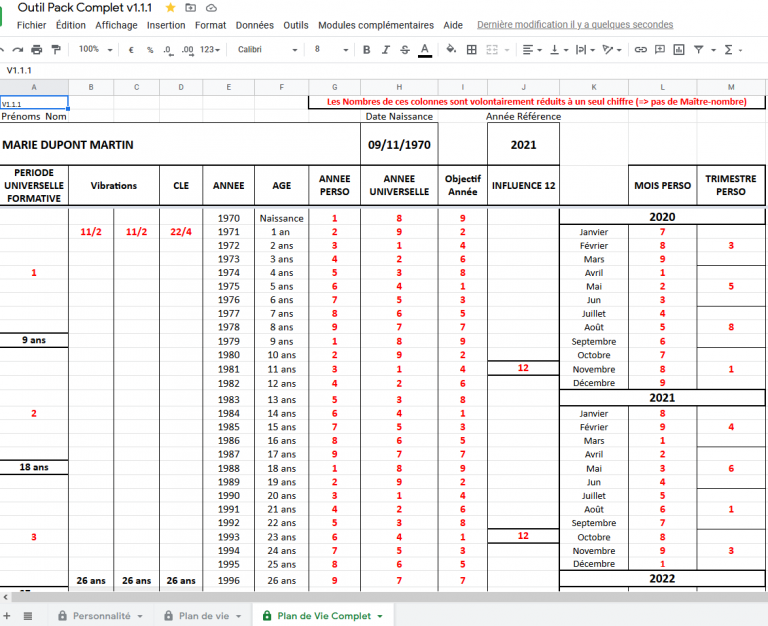Click the add sheet plus button
Viewport: 768px width, 626px height.
[8, 615]
